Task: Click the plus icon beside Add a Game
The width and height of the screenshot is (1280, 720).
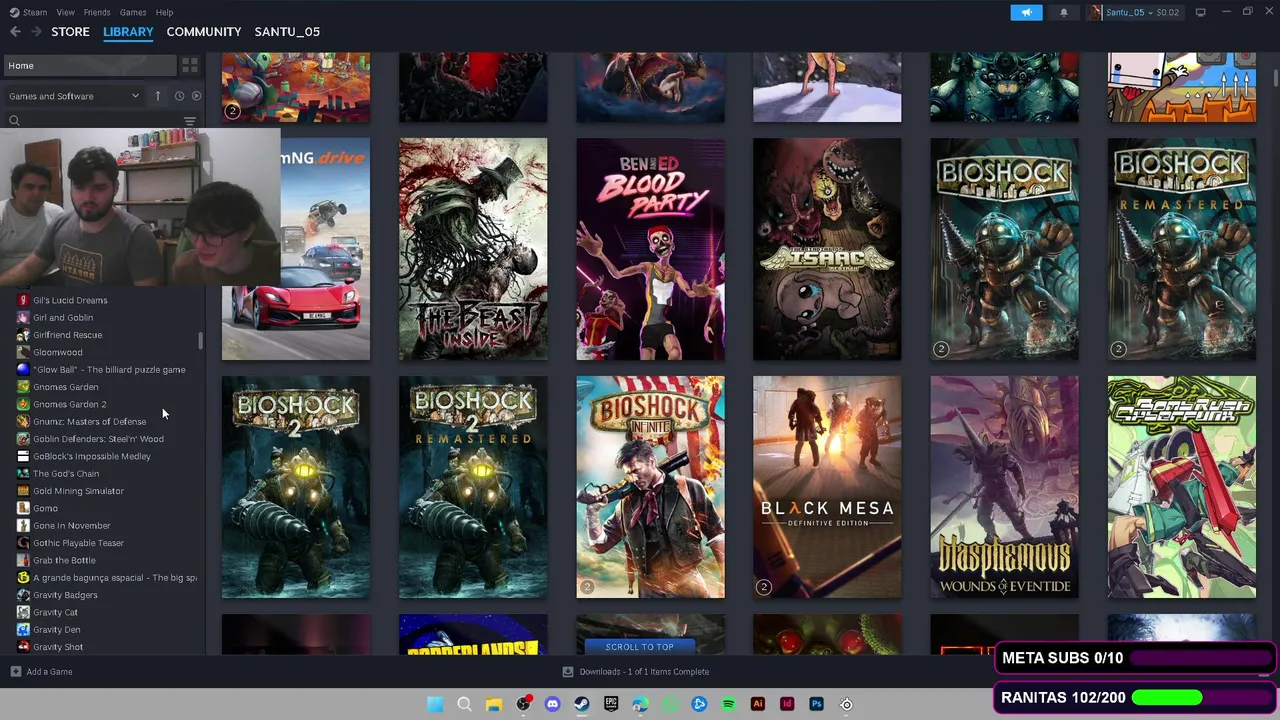Action: (x=15, y=672)
